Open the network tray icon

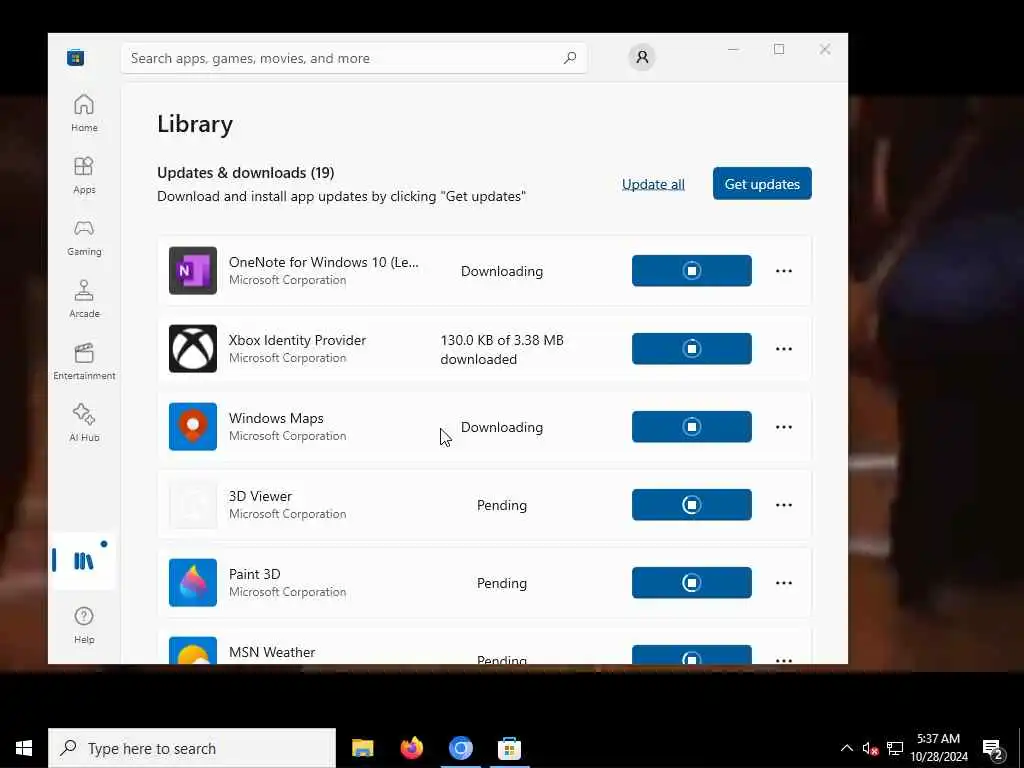895,748
